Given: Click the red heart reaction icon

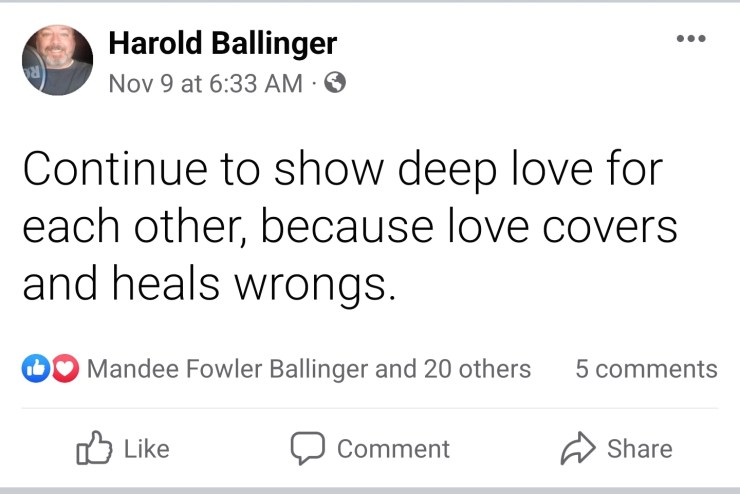Looking at the screenshot, I should pyautogui.click(x=65, y=369).
